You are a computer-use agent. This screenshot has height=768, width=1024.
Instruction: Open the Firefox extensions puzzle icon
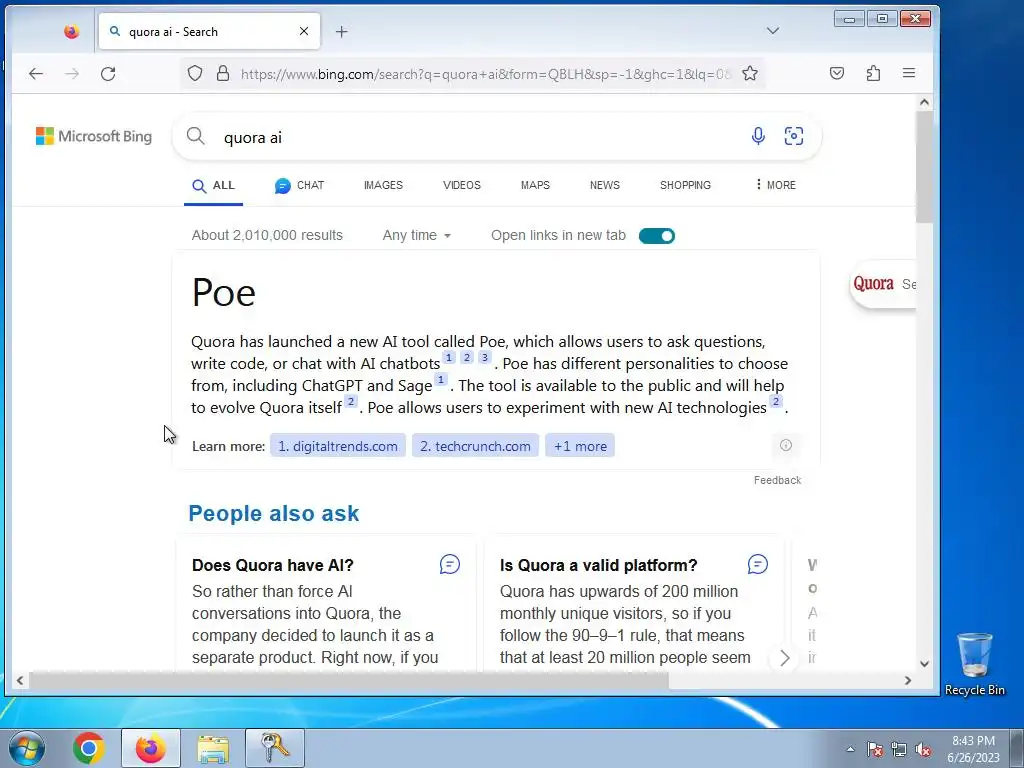click(x=873, y=73)
